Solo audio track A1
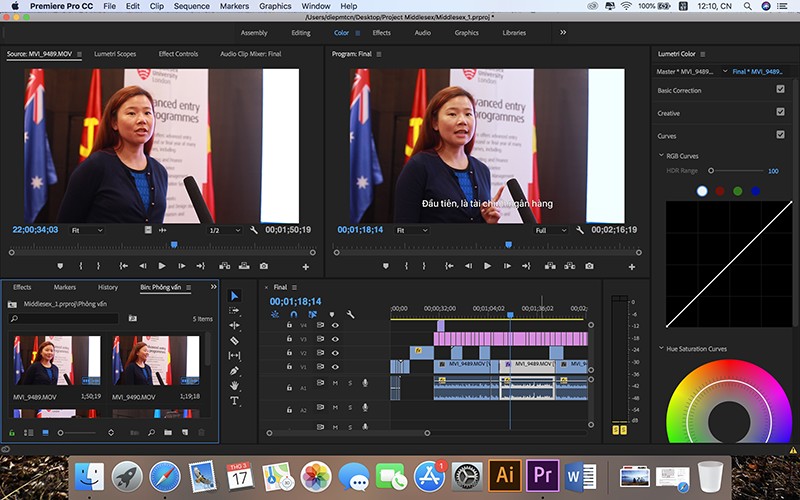 [350, 383]
